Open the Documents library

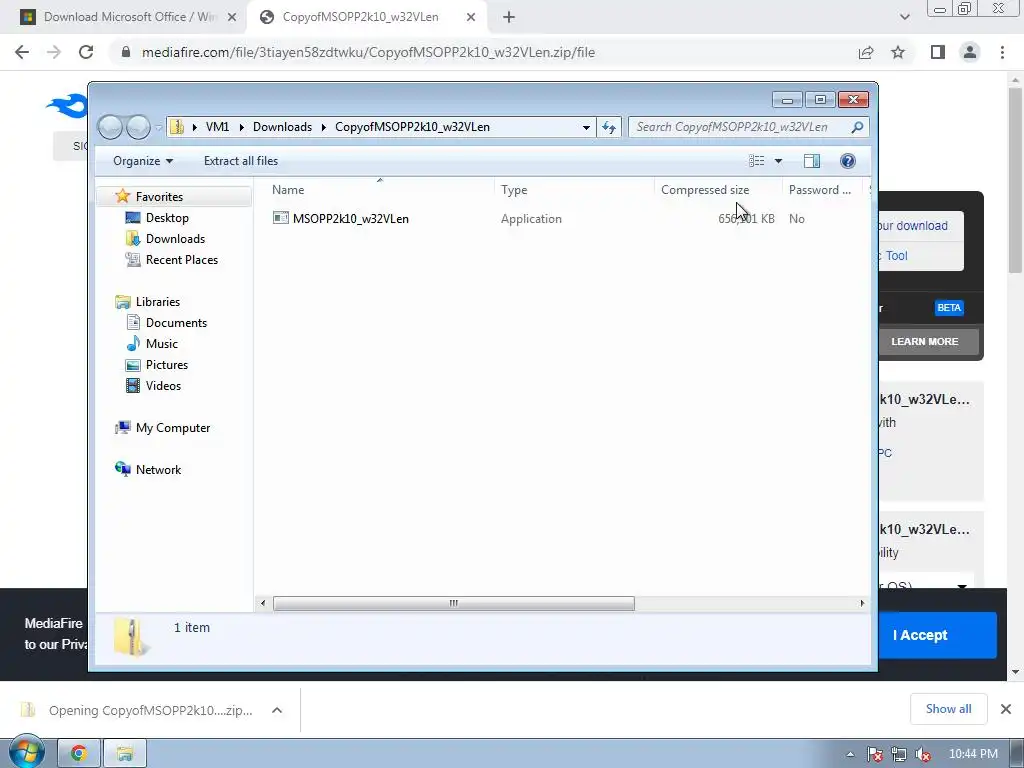coord(176,323)
